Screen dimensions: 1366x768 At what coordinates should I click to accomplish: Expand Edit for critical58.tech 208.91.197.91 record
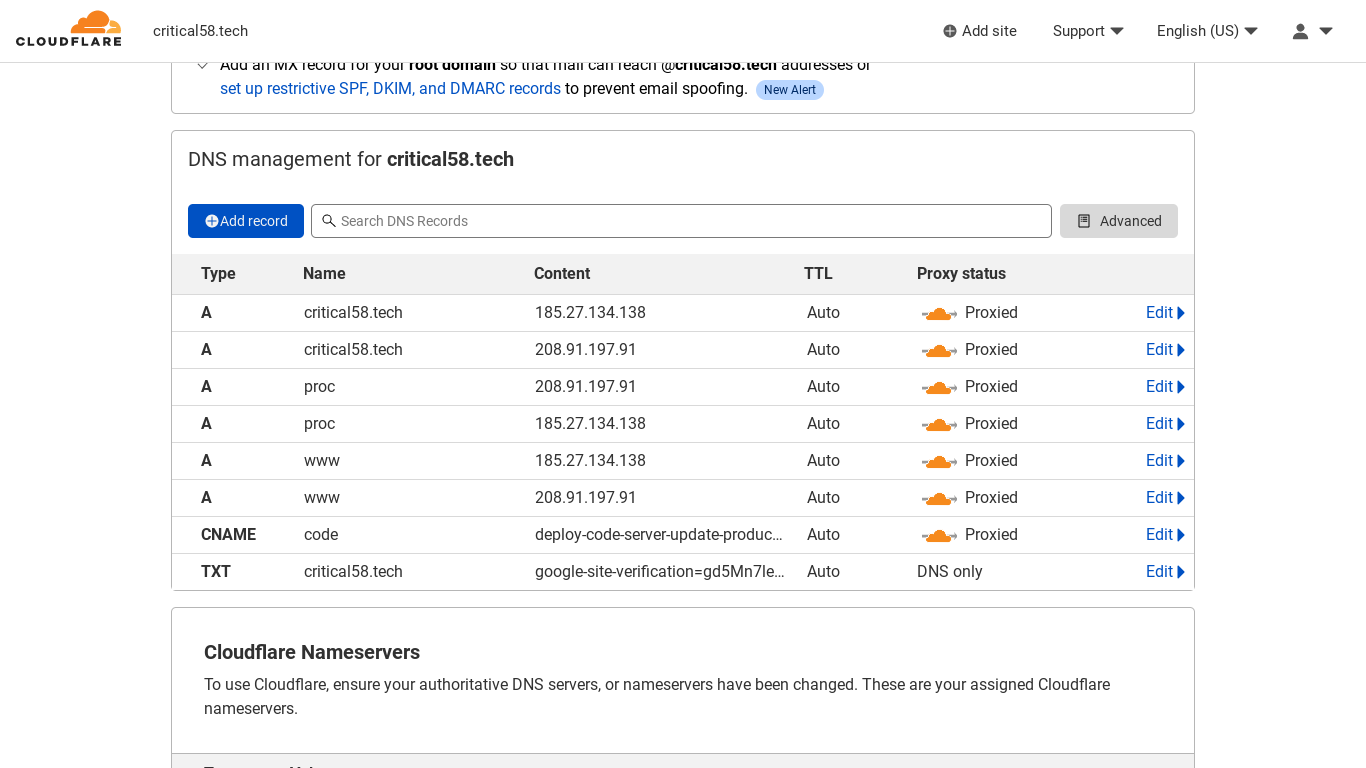(x=1165, y=350)
